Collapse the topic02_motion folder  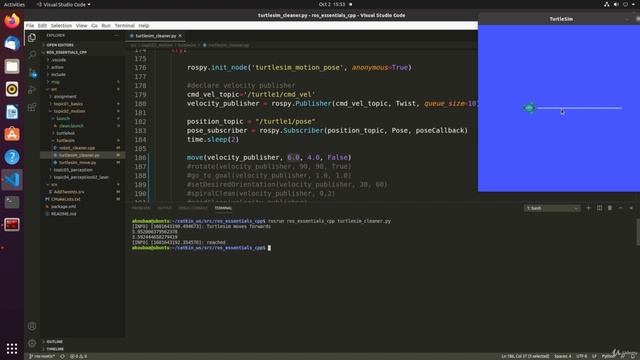69,111
